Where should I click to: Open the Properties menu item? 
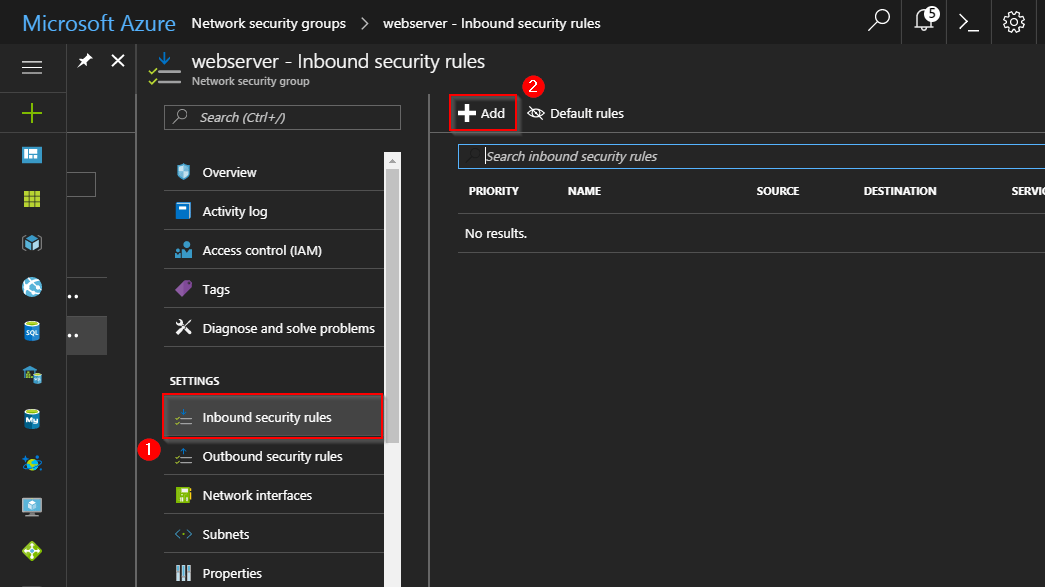pyautogui.click(x=274, y=573)
